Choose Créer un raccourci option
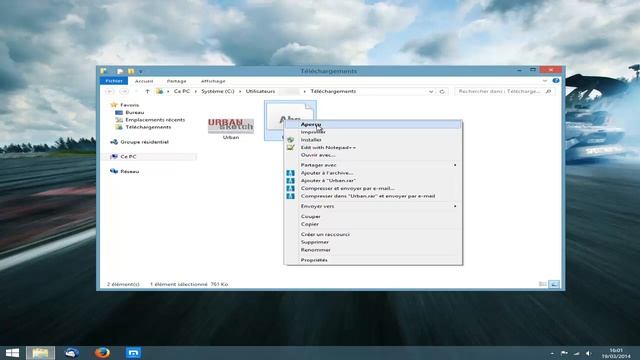Screen dimensions: 640x360 pyautogui.click(x=373, y=234)
